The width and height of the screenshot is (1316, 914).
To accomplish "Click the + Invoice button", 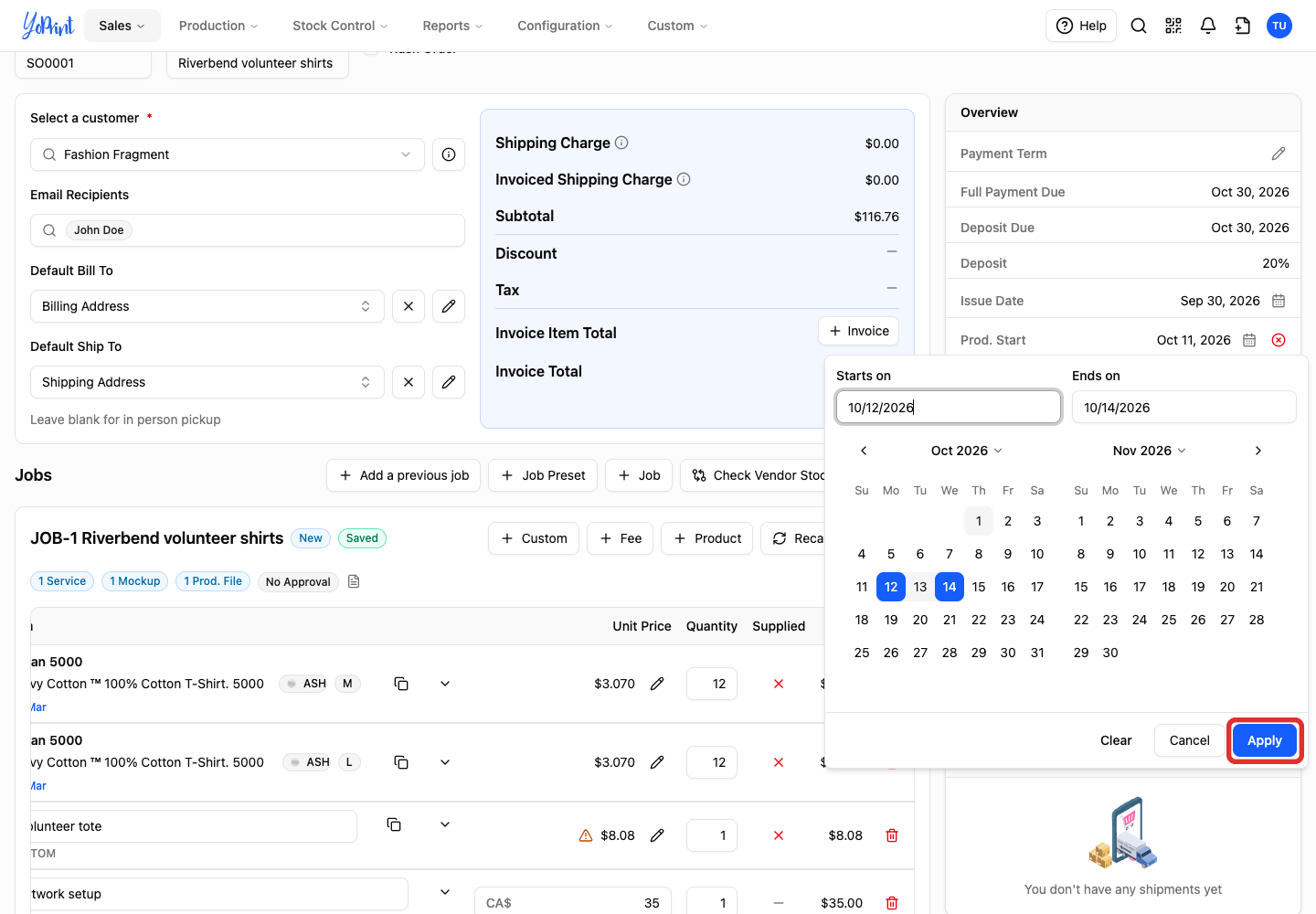I will (x=859, y=331).
